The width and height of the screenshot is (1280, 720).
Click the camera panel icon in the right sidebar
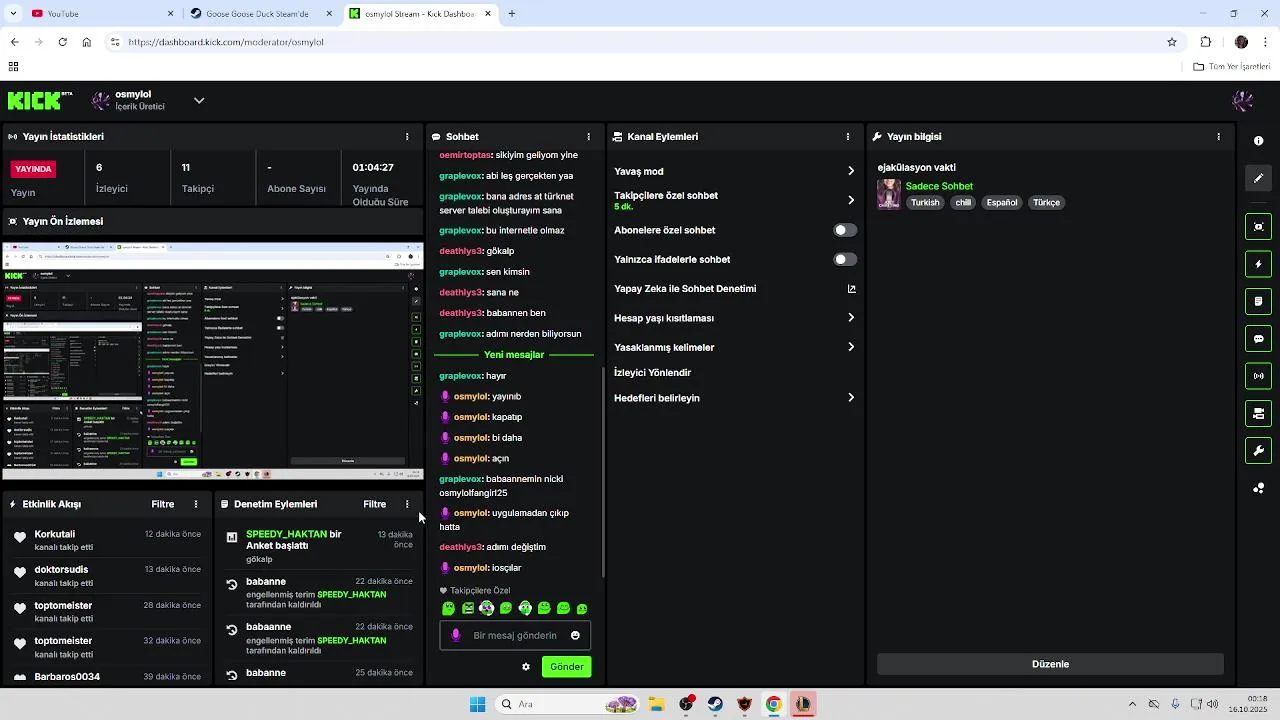pos(1259,413)
